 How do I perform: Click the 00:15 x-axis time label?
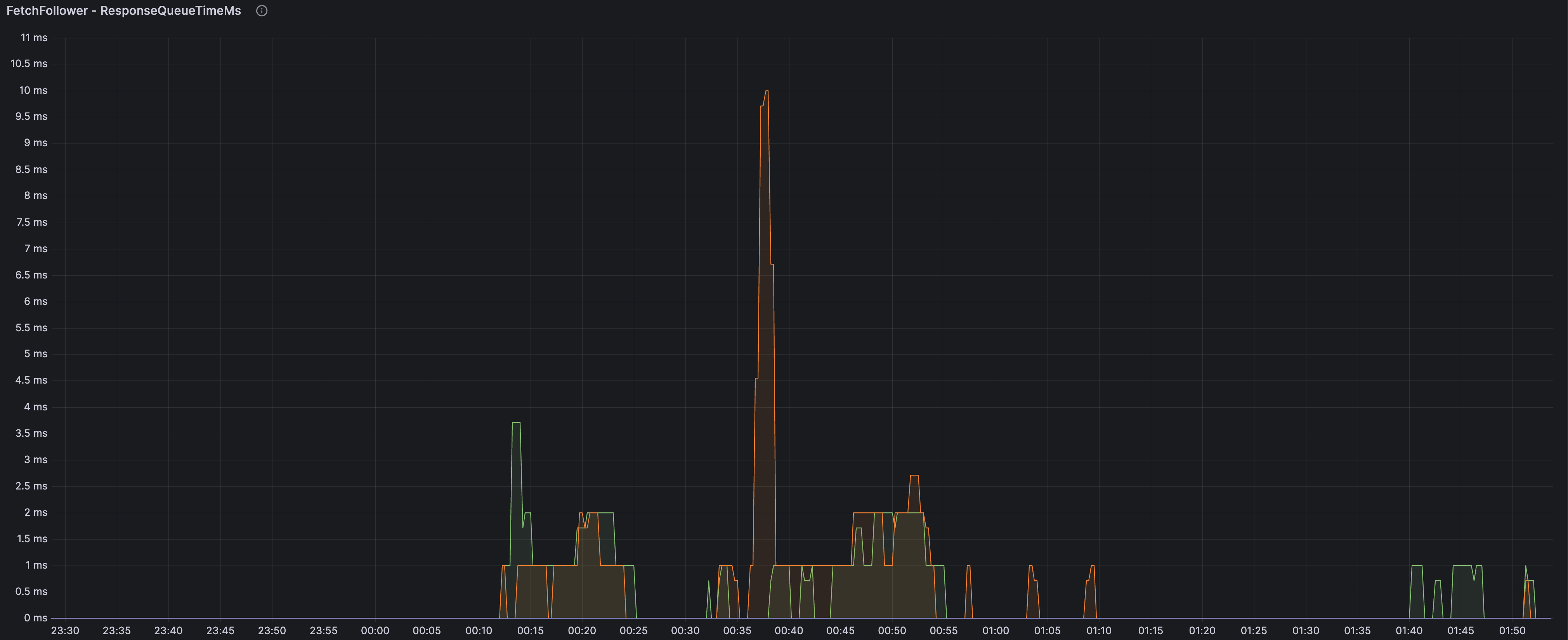click(x=530, y=630)
